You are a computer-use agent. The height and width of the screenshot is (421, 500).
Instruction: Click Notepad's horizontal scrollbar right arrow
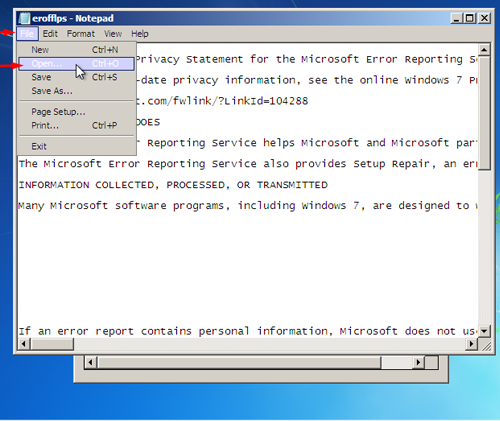click(471, 344)
